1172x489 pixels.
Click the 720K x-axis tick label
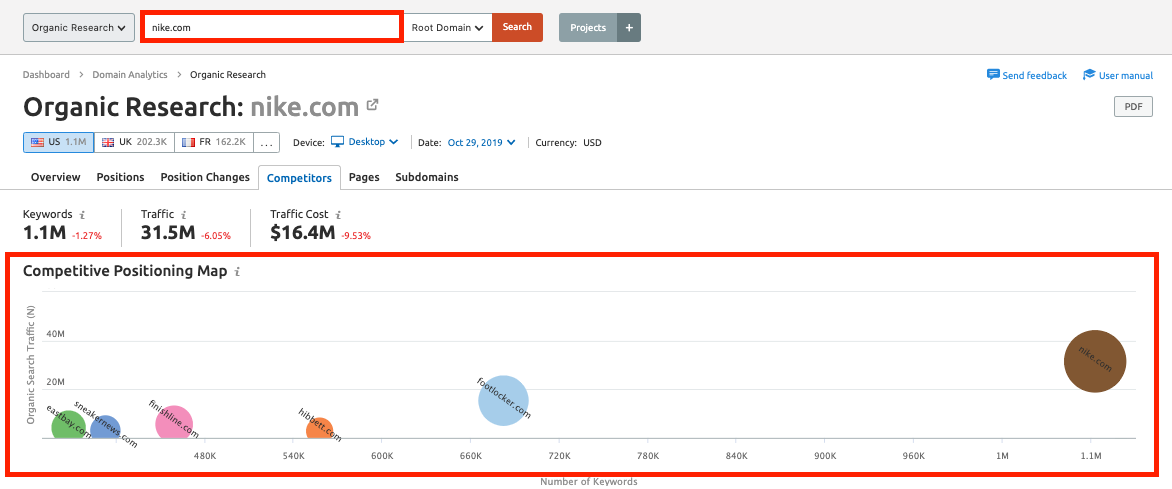coord(559,455)
